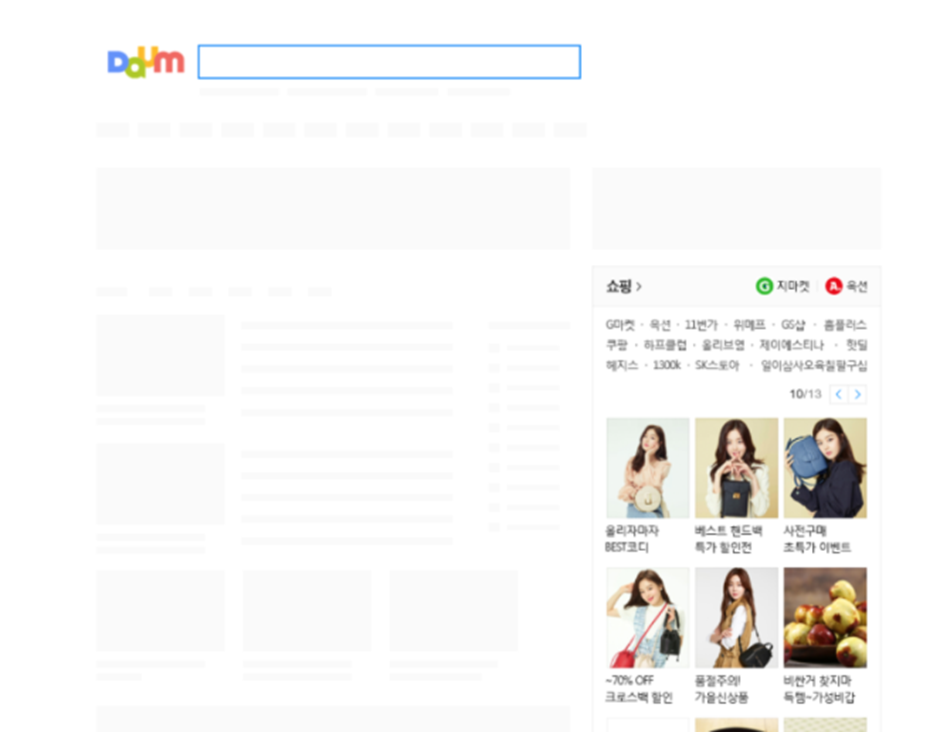Open the 쇼핑 section heading link
940x732 pixels.
point(623,286)
